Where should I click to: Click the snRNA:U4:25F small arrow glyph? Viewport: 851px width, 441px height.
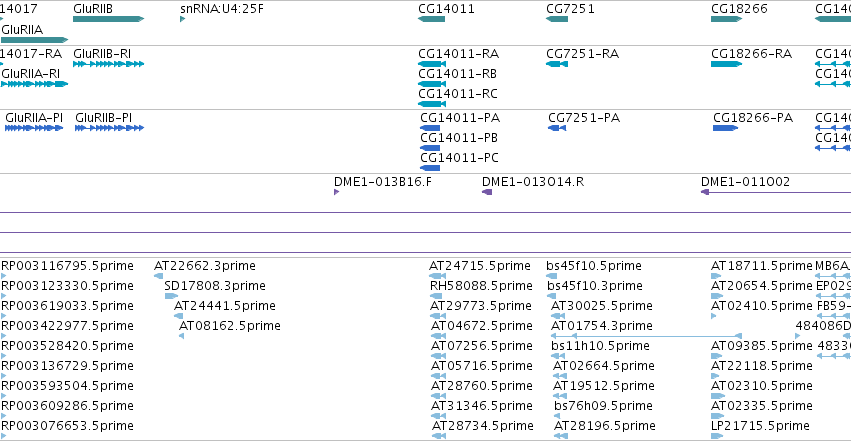pos(182,19)
